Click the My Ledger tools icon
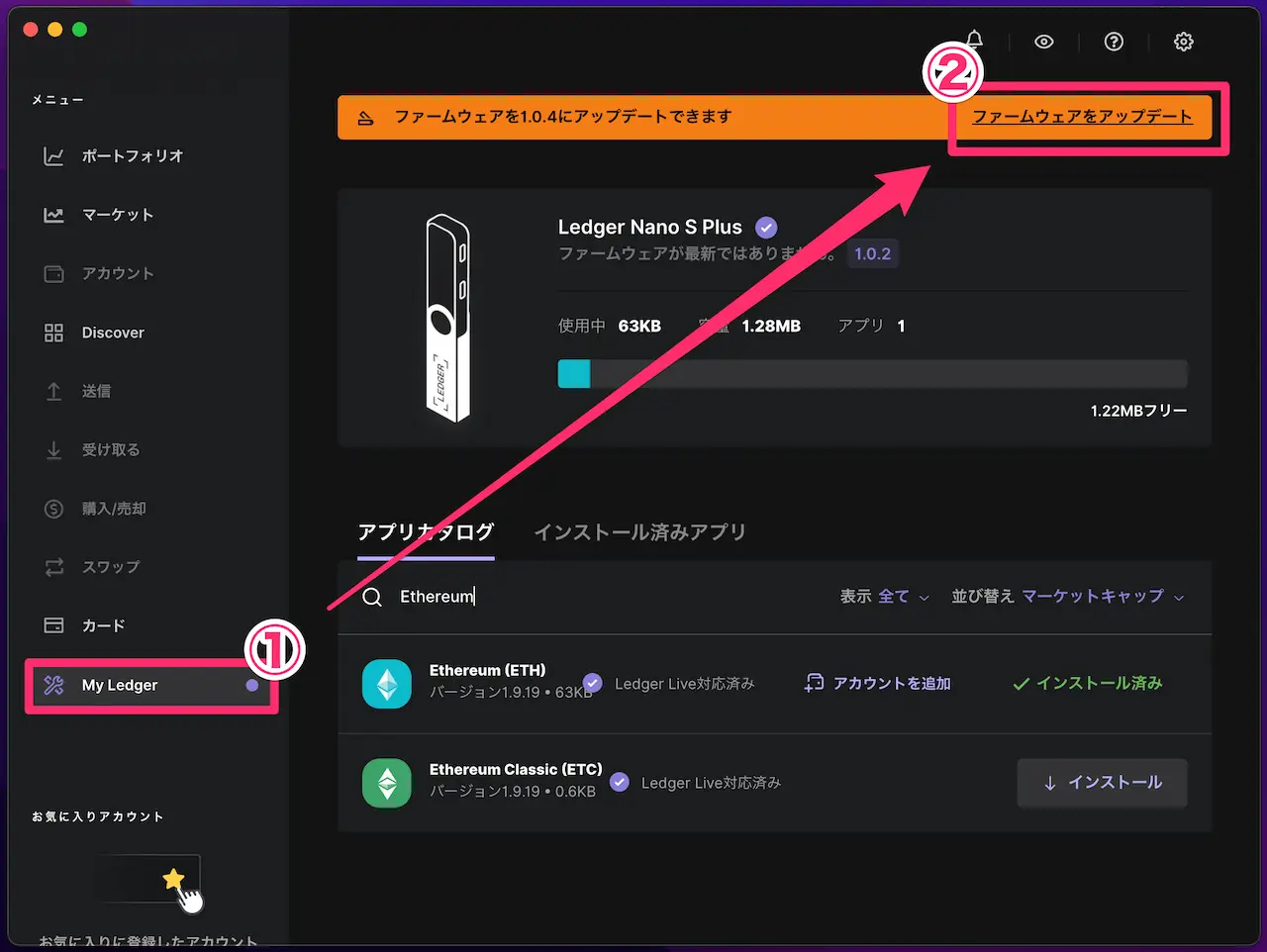 [x=53, y=685]
